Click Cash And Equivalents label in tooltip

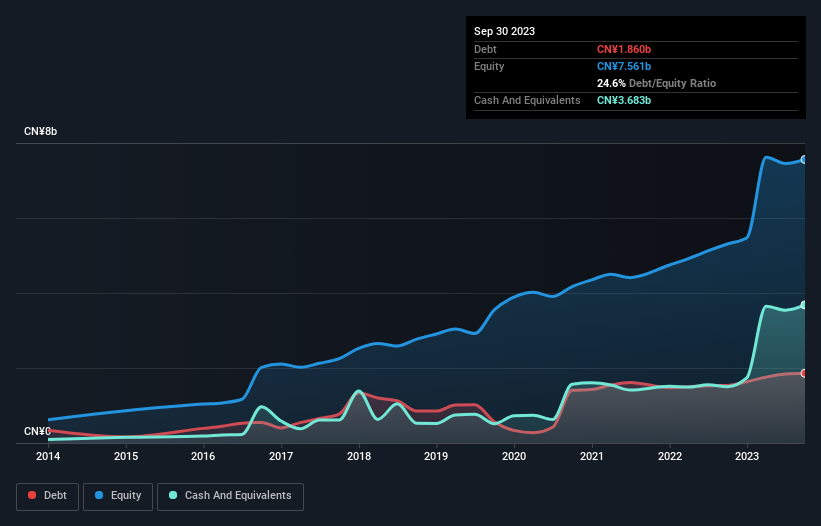(527, 100)
